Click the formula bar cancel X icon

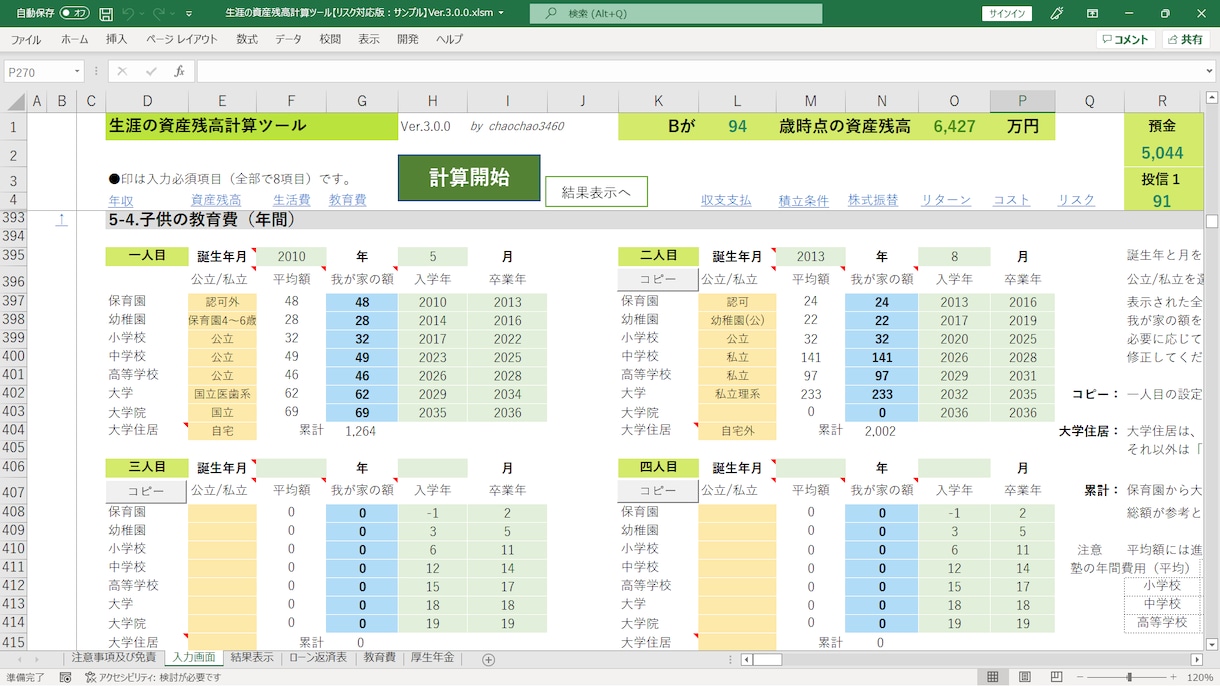point(122,71)
